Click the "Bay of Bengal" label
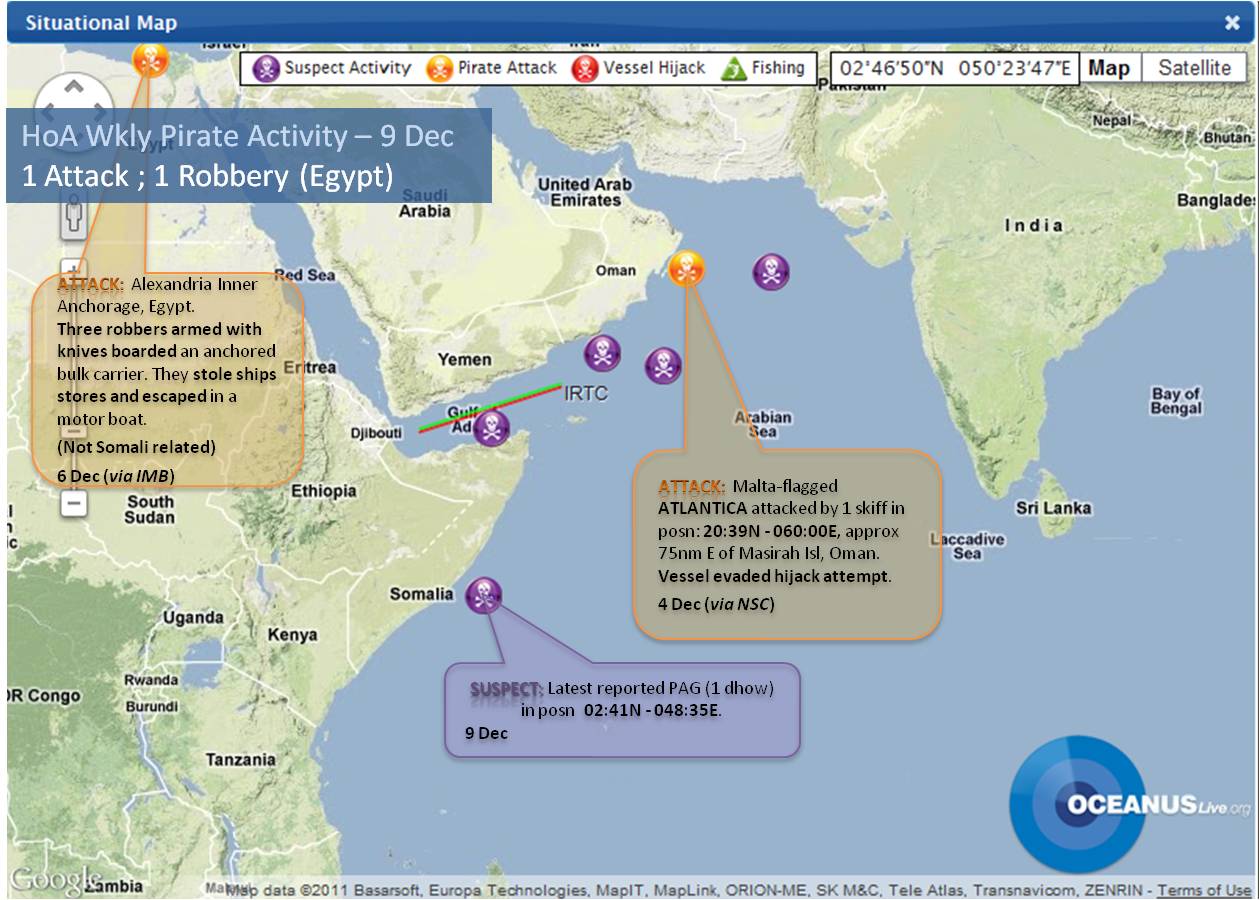Viewport: 1260px width, 900px height. (x=1176, y=401)
